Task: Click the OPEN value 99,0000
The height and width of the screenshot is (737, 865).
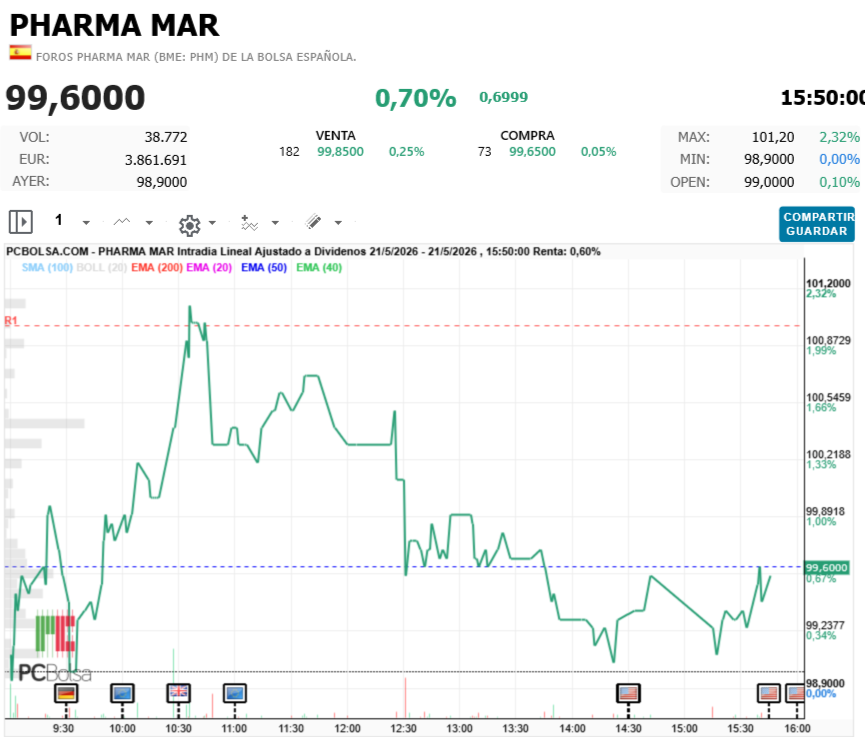Action: (x=769, y=182)
